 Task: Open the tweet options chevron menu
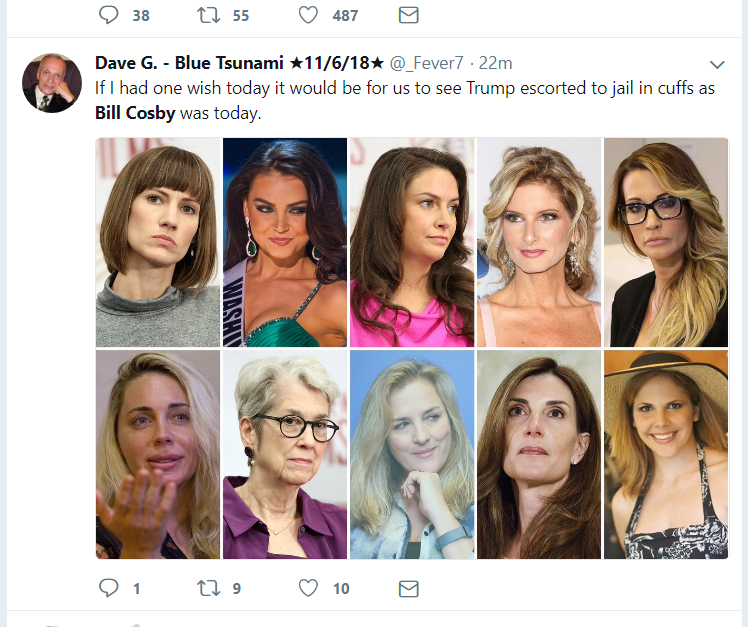tap(717, 64)
